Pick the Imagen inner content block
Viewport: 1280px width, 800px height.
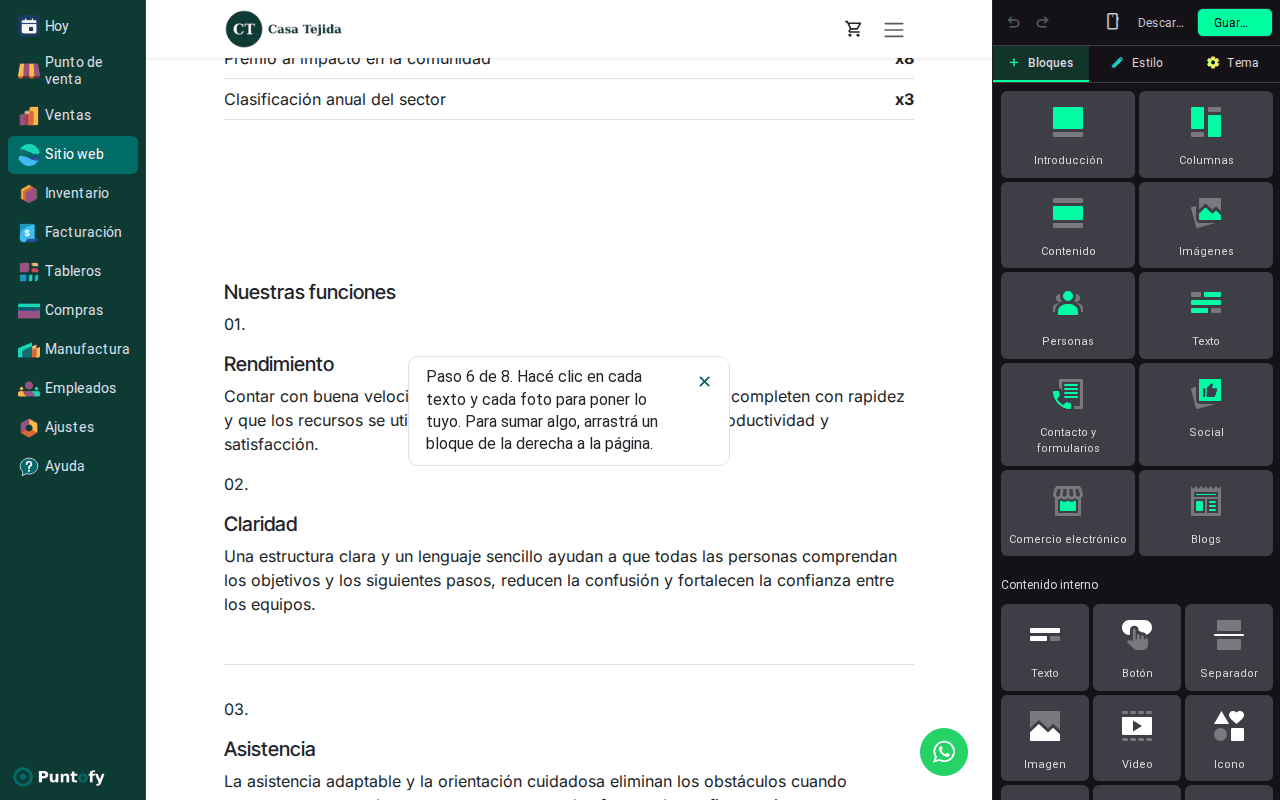1045,738
